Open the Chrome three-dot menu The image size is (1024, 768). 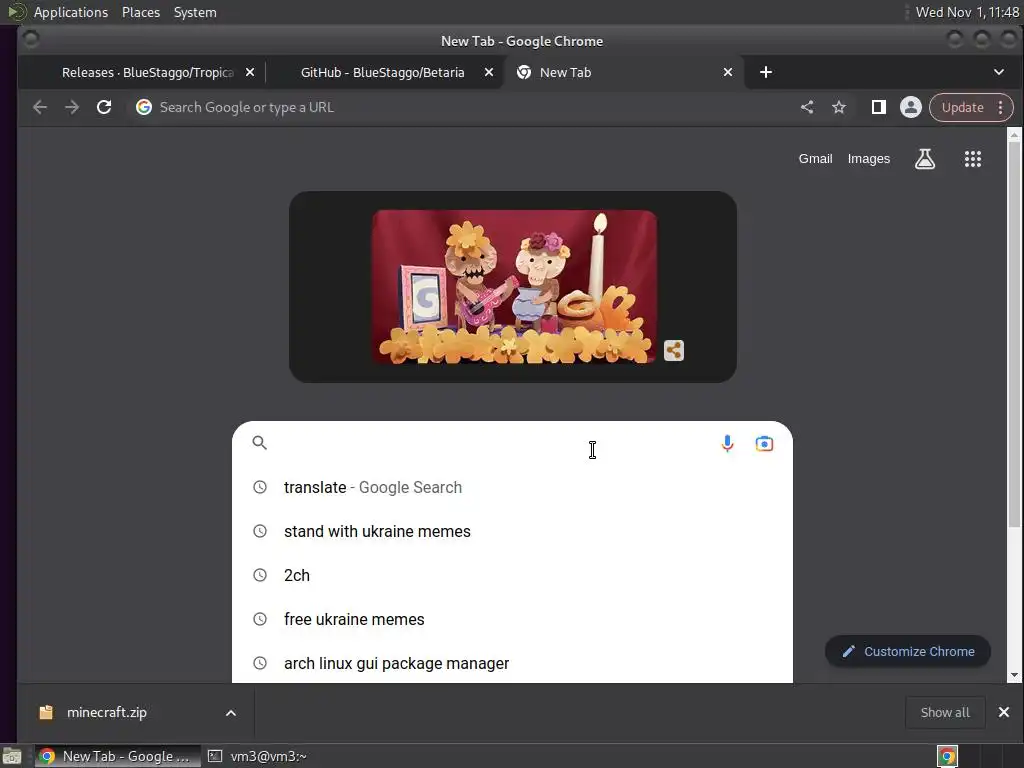tap(1000, 107)
